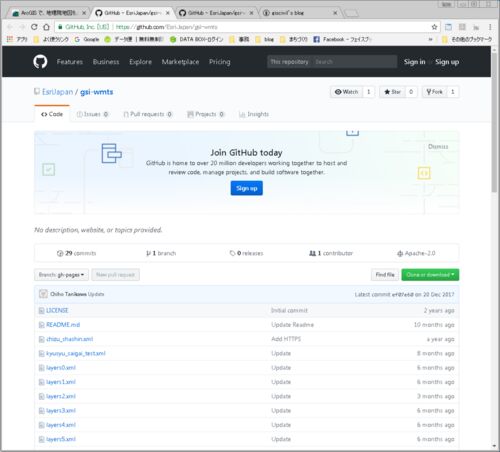Screen dimensions: 500x452
Task: Close the aiscnrl's blog tab
Action: (x=335, y=13)
